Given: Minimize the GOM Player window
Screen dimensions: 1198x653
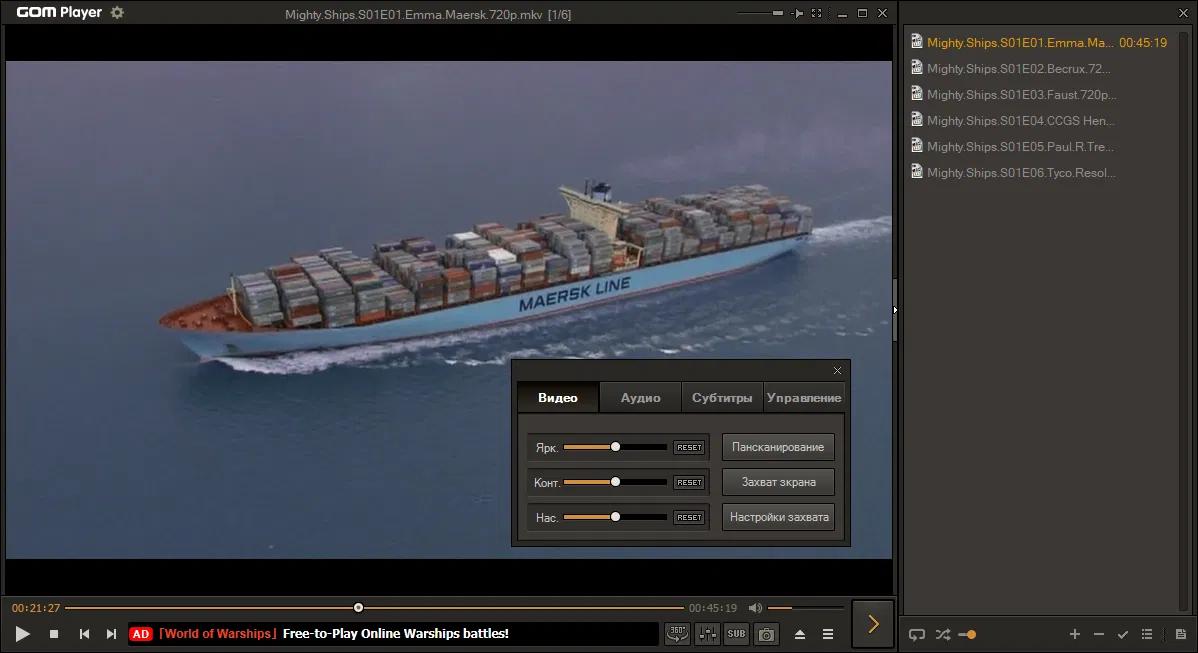Looking at the screenshot, I should point(842,14).
